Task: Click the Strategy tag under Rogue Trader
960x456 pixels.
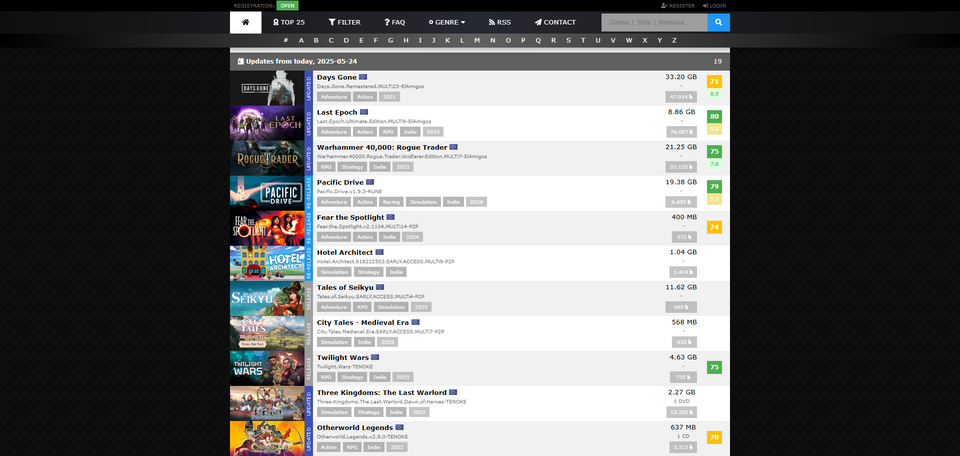Action: point(351,167)
